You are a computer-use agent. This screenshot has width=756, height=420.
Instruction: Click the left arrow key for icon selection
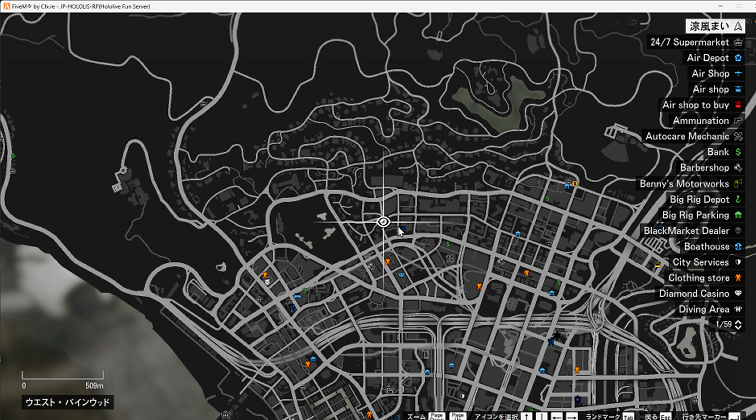(x=557, y=417)
